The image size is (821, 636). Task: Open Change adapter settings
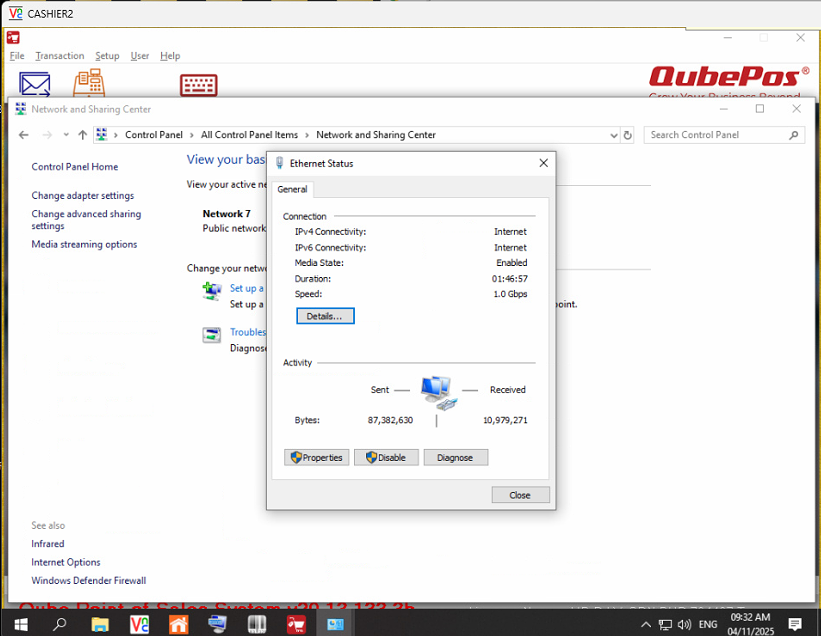pos(83,195)
